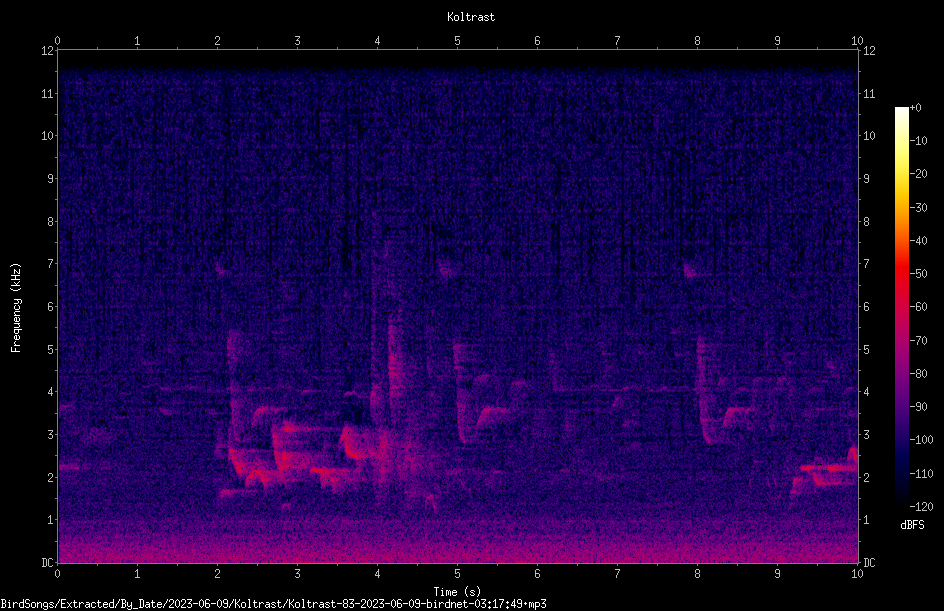Click the -100 label on the color scale
Viewport: 944px width, 611px height.
pyautogui.click(x=921, y=440)
